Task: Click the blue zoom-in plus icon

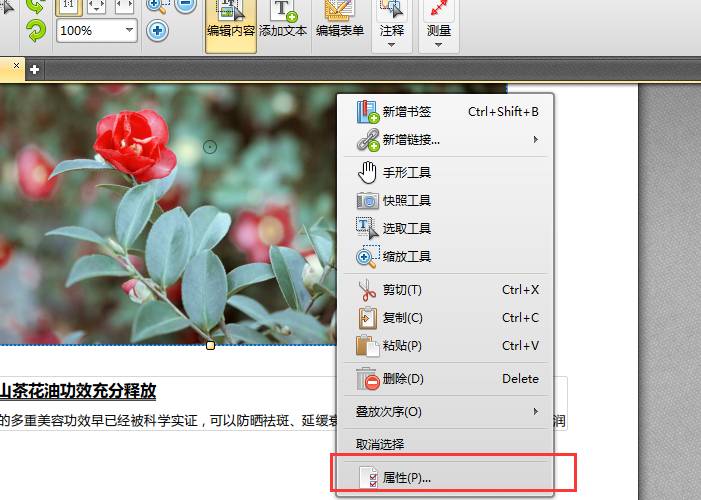Action: pos(157,30)
